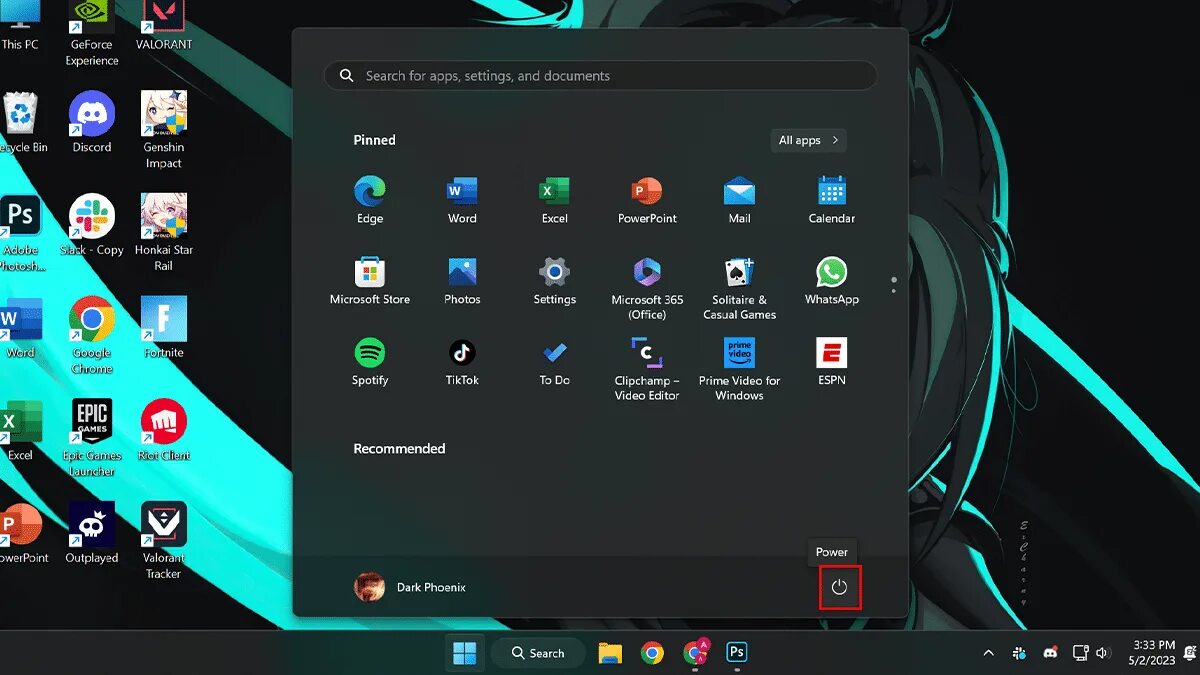Click the Slack icon in system tray
The height and width of the screenshot is (675, 1200).
coord(1020,653)
